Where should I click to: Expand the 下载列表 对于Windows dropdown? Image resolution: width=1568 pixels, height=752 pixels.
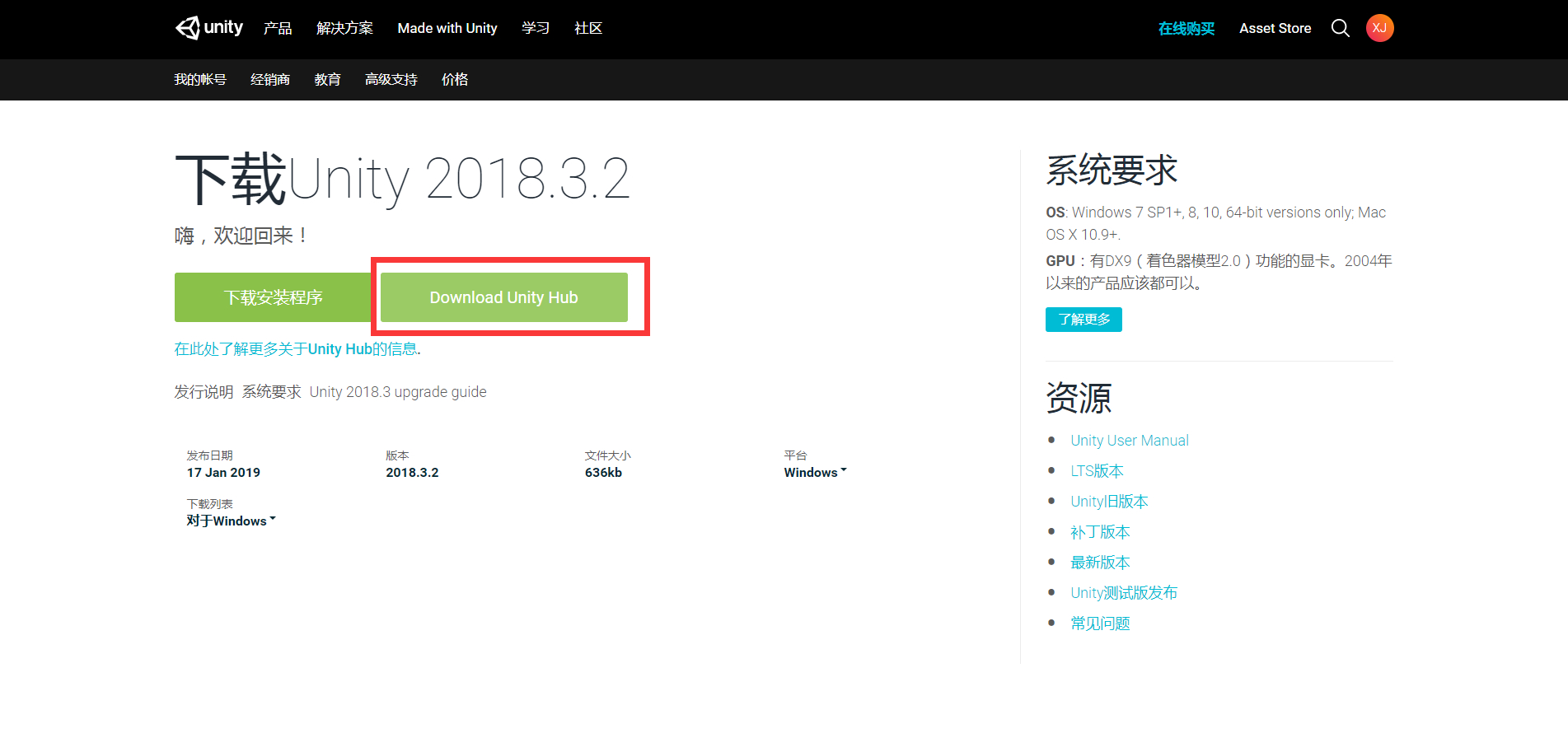tap(231, 521)
